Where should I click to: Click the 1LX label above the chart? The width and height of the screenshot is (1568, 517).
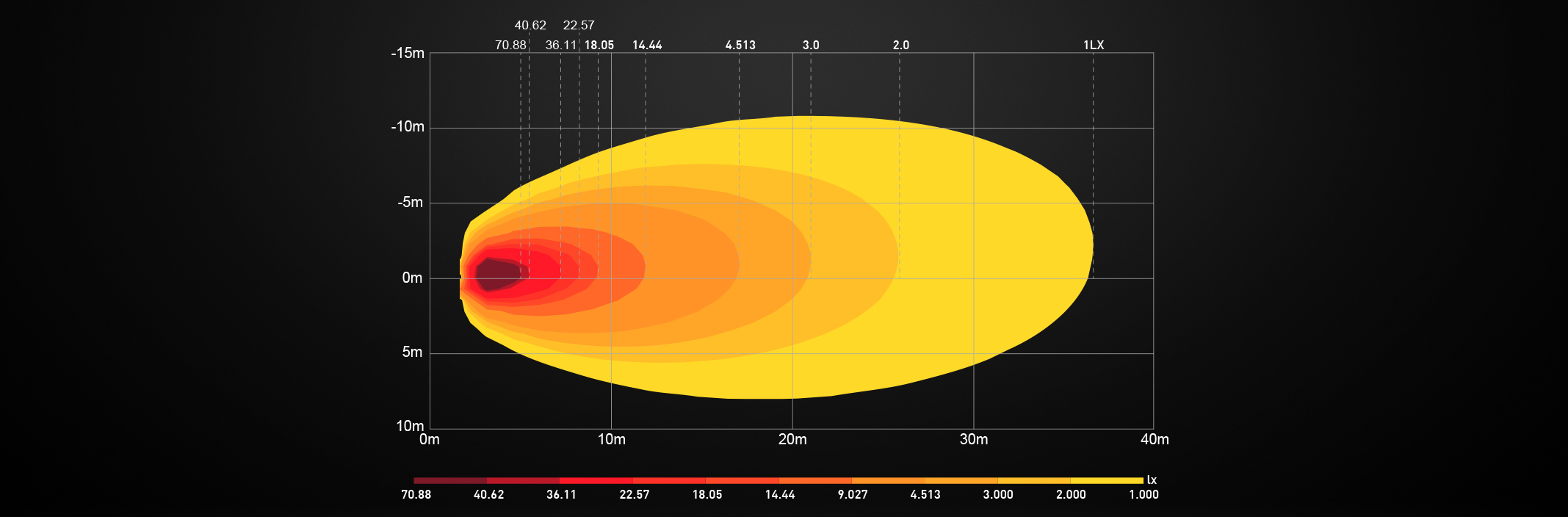(x=1094, y=45)
